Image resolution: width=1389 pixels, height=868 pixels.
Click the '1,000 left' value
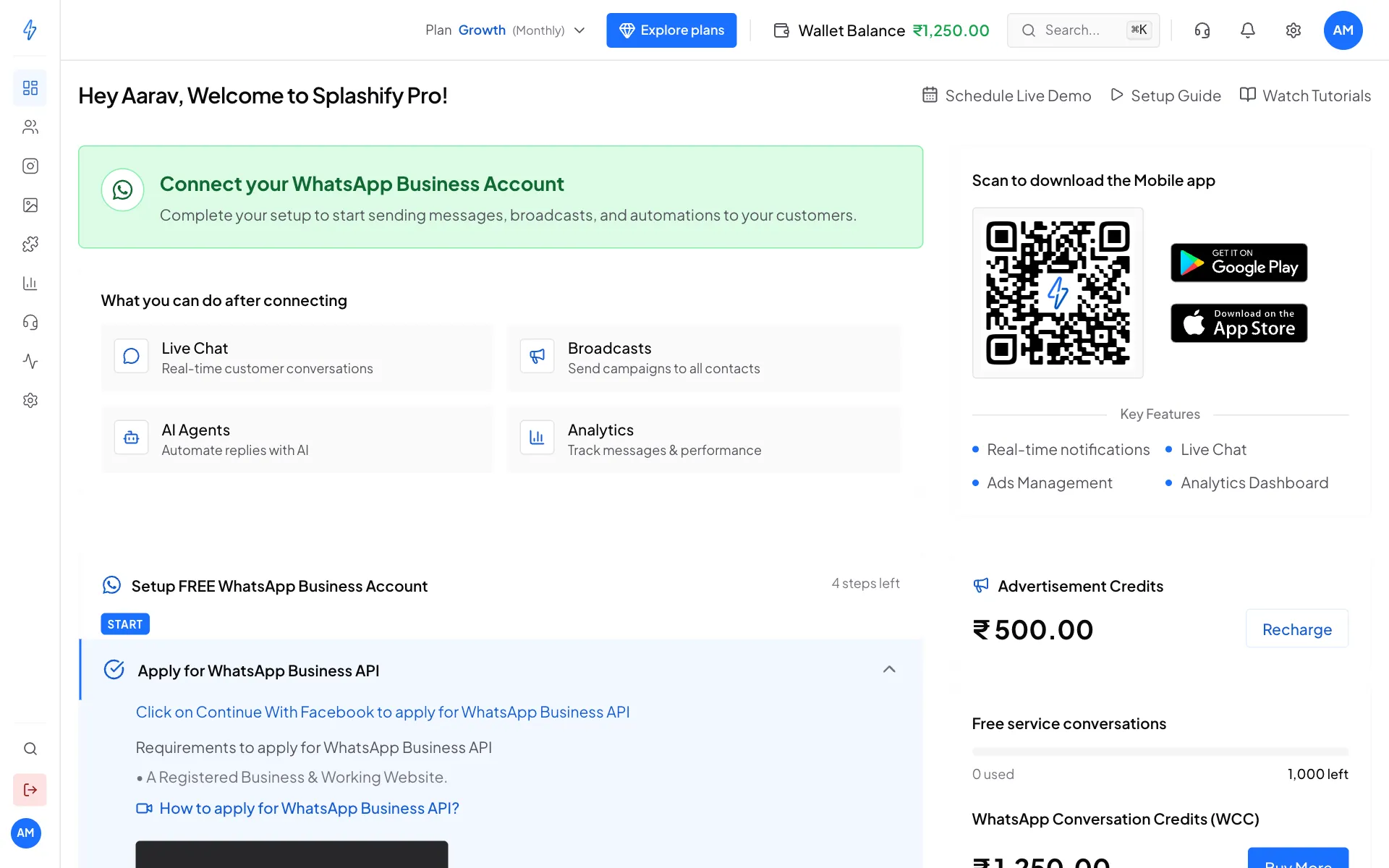(1317, 774)
